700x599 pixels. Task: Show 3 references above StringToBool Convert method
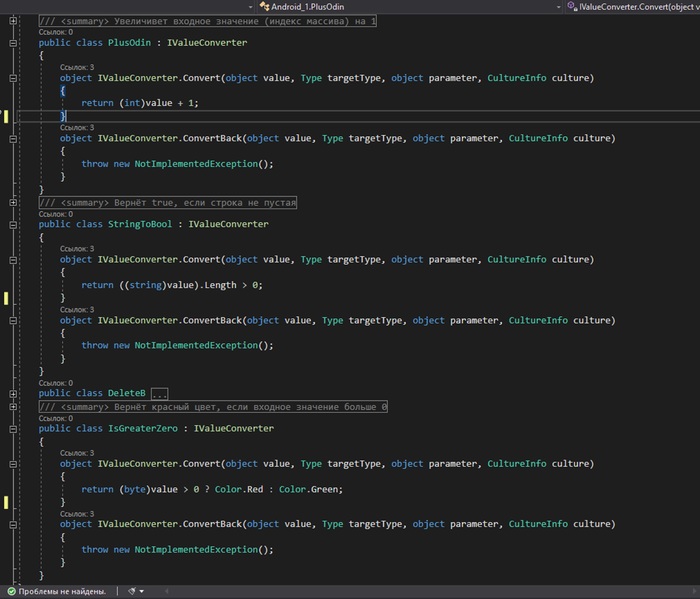click(x=77, y=248)
